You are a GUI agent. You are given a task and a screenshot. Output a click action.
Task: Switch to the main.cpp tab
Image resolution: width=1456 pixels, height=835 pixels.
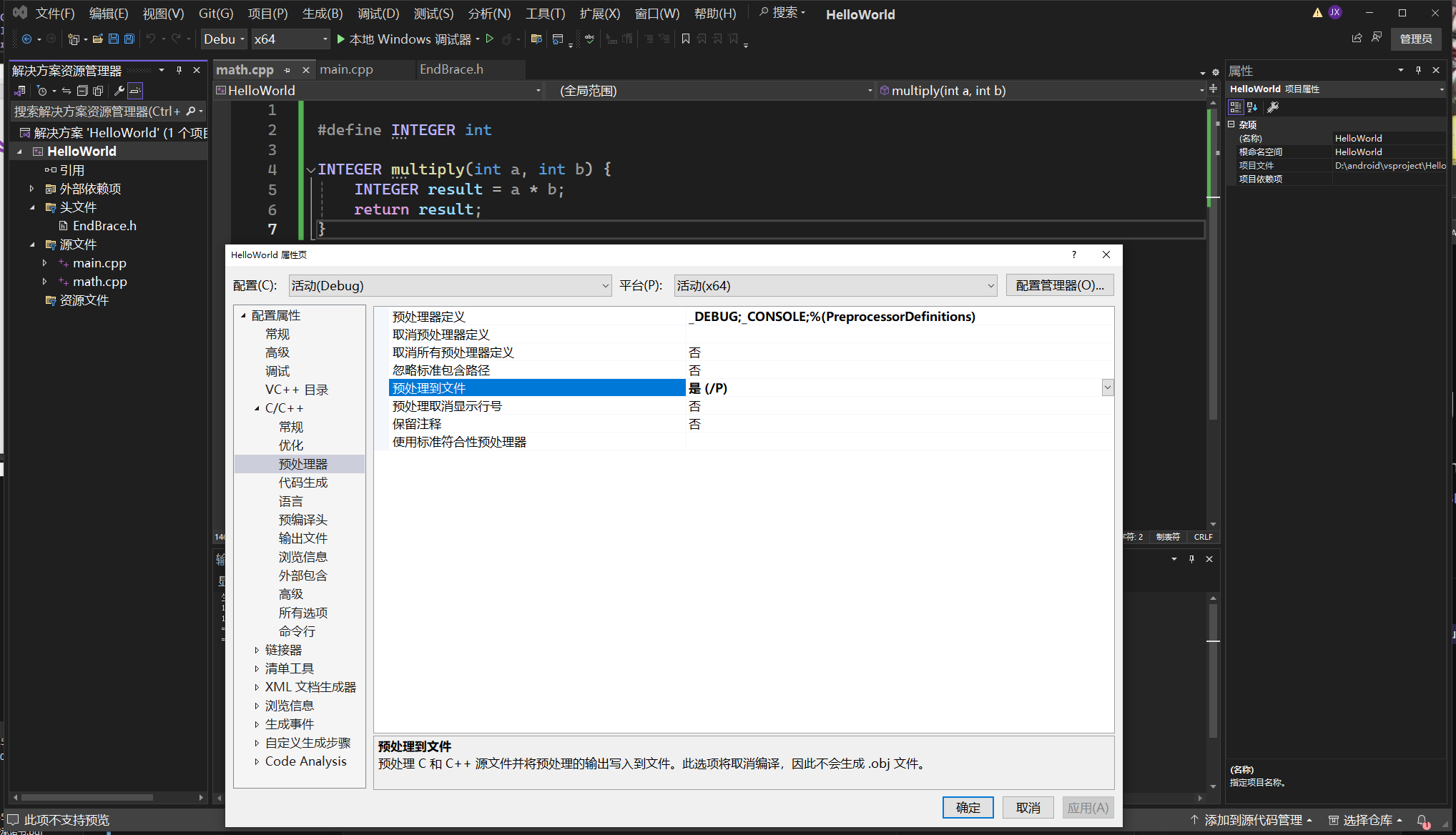(x=346, y=69)
